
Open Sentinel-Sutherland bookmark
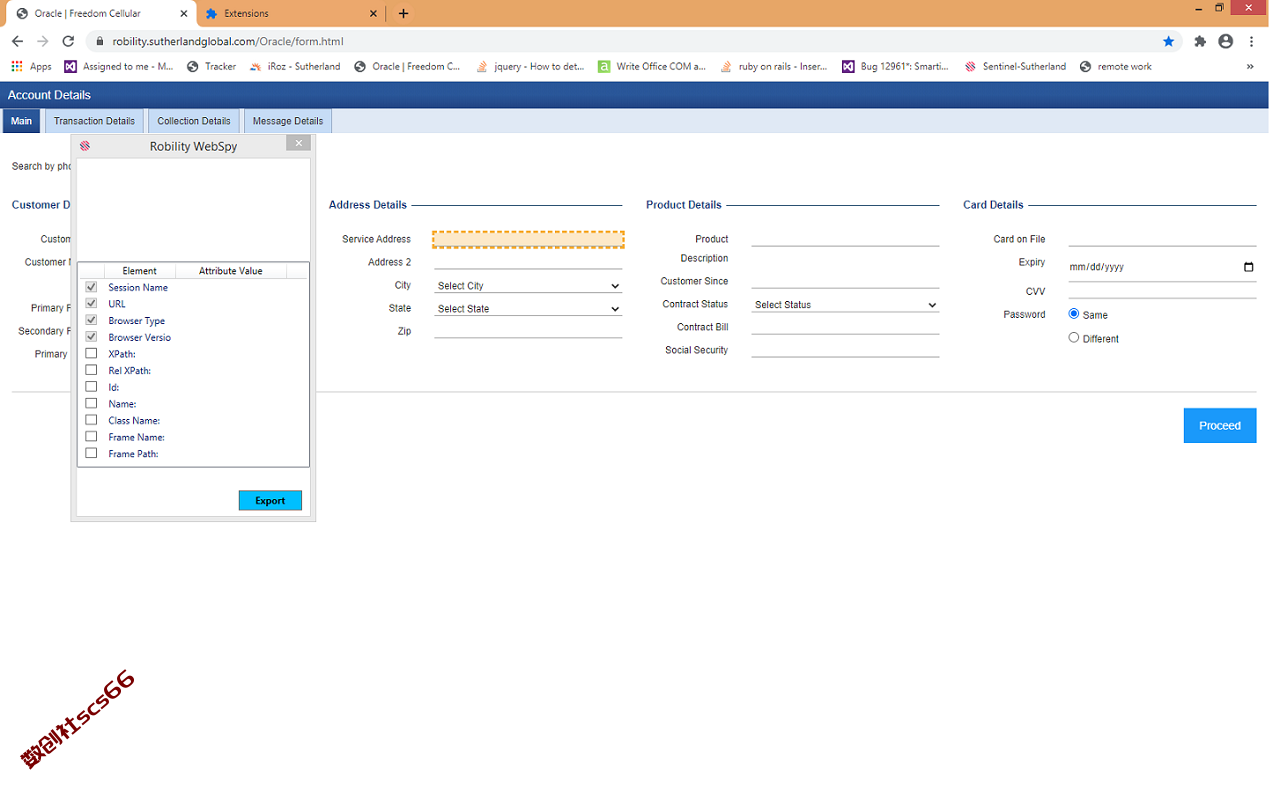click(1016, 66)
